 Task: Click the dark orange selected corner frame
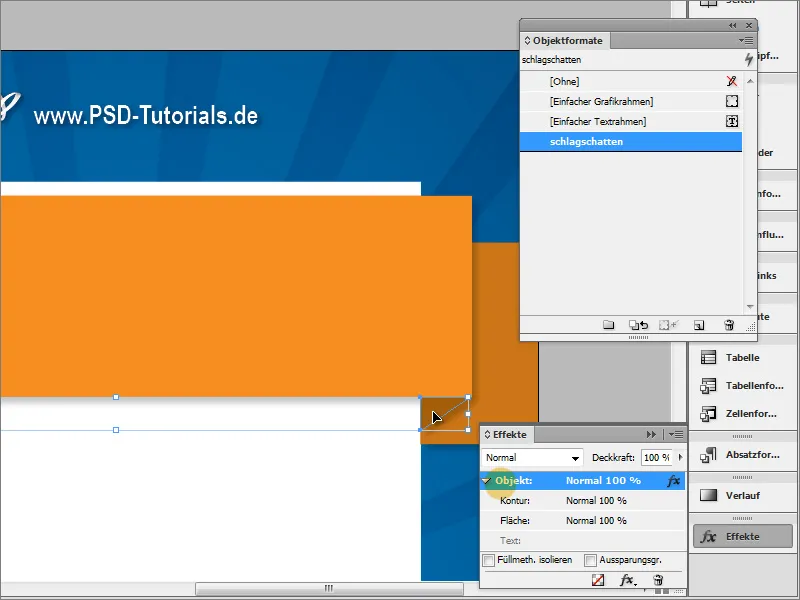point(444,413)
